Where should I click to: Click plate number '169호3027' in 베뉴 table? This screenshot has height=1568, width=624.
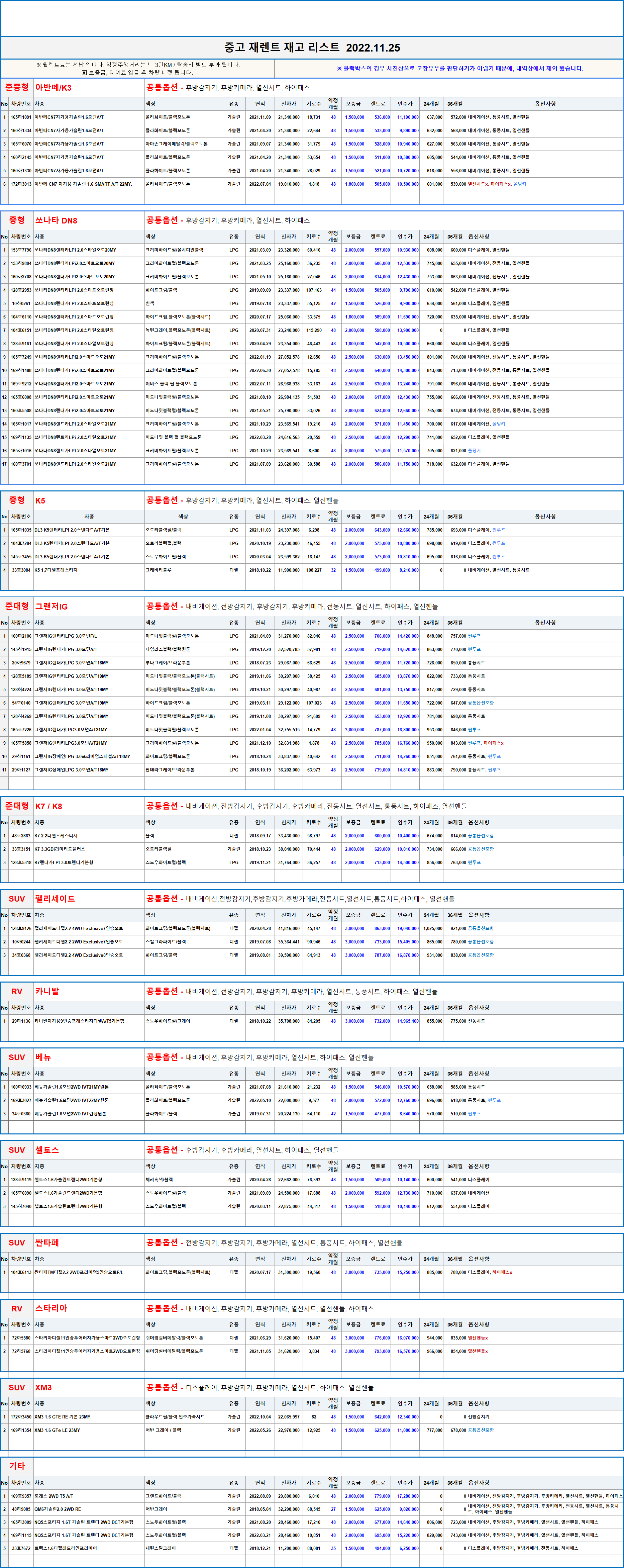(x=21, y=1101)
